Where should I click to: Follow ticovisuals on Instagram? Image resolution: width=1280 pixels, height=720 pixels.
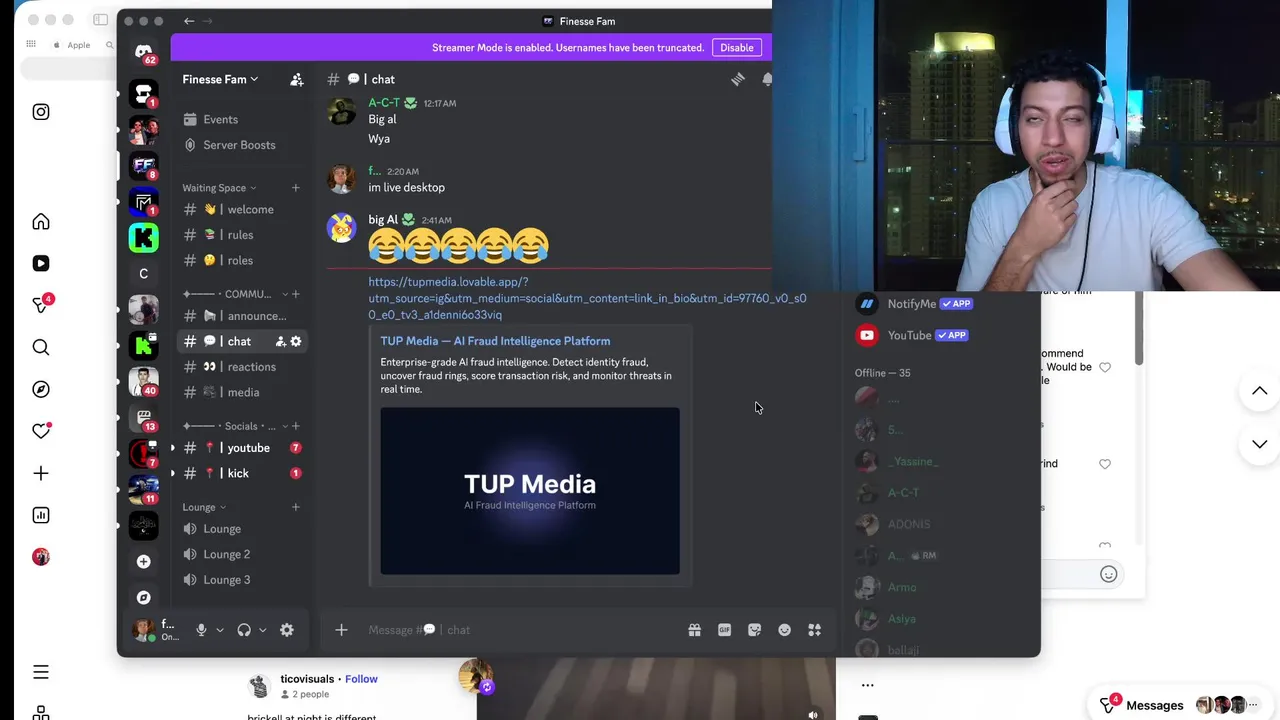pos(361,679)
